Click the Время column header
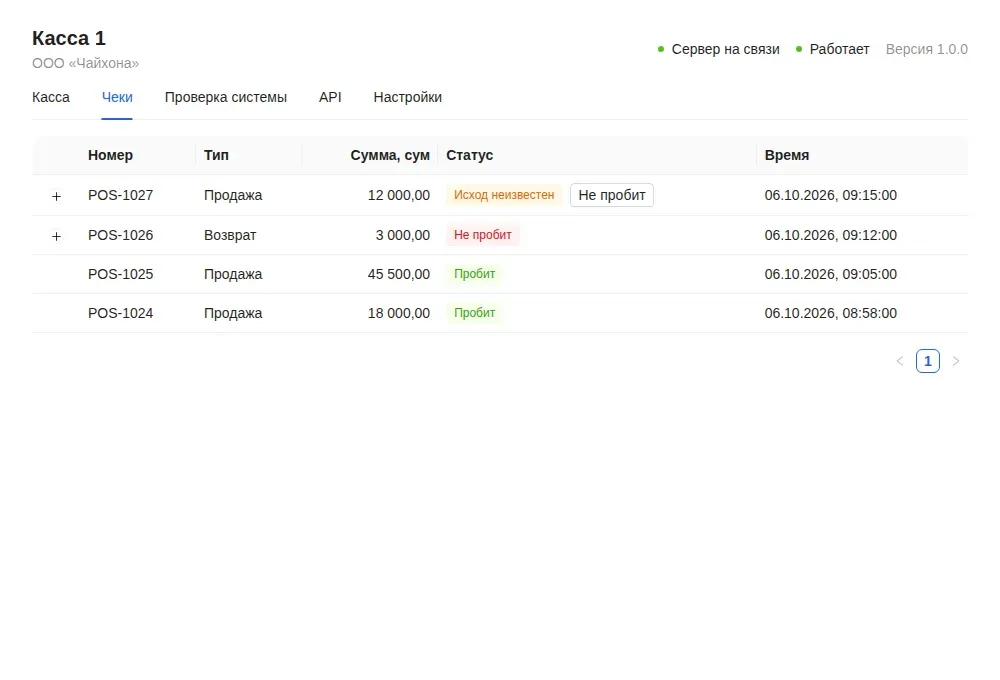1000x680 pixels. pyautogui.click(x=786, y=155)
